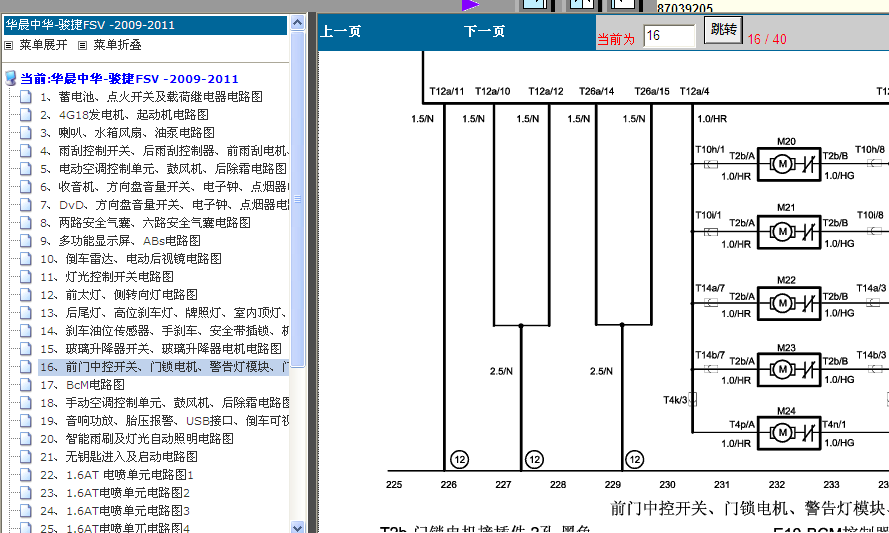Click the 跳转 jump button
889x533 pixels.
coord(723,29)
